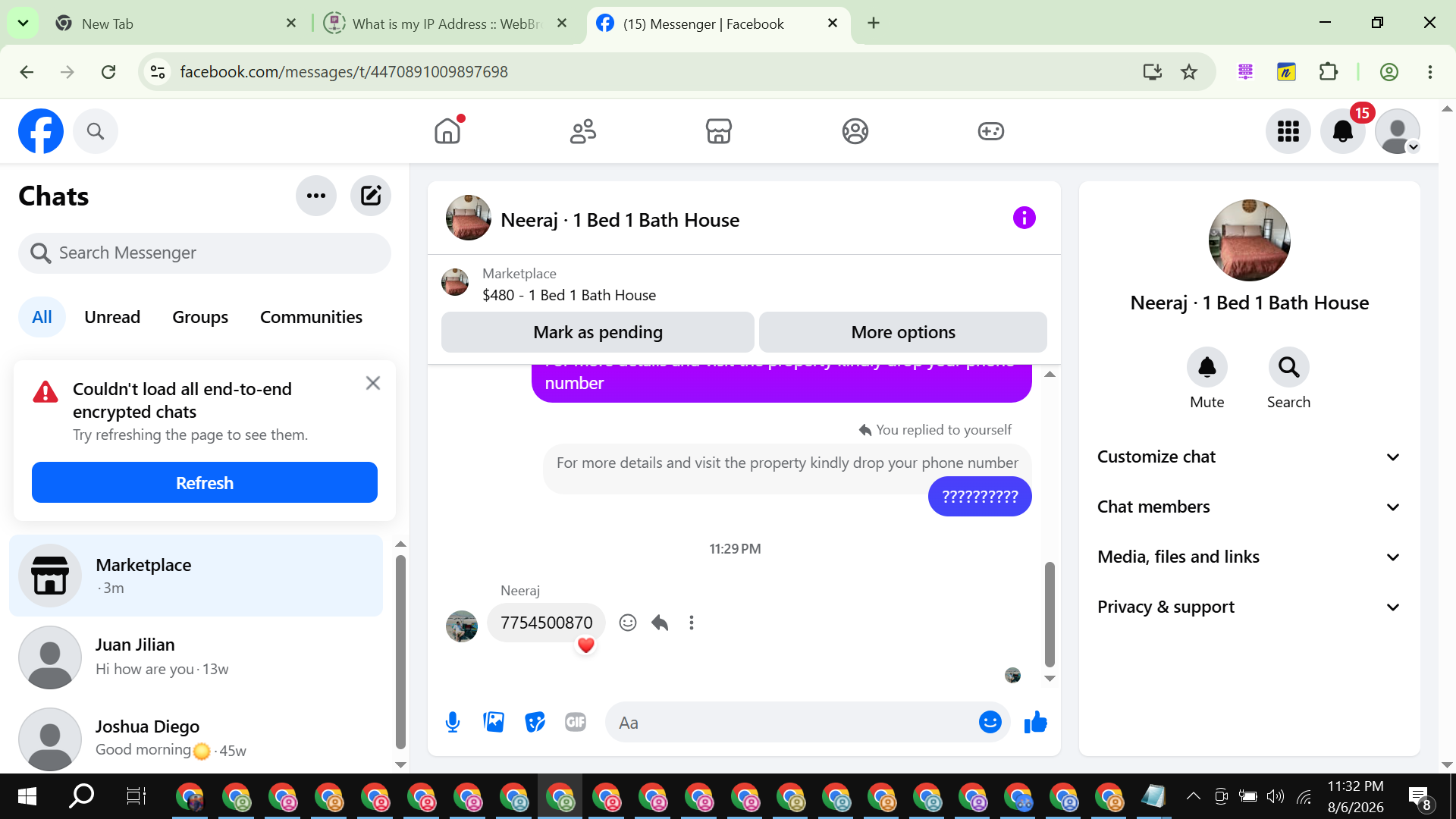The height and width of the screenshot is (819, 1456).
Task: Switch to What is my IP Address tab
Action: tap(447, 24)
